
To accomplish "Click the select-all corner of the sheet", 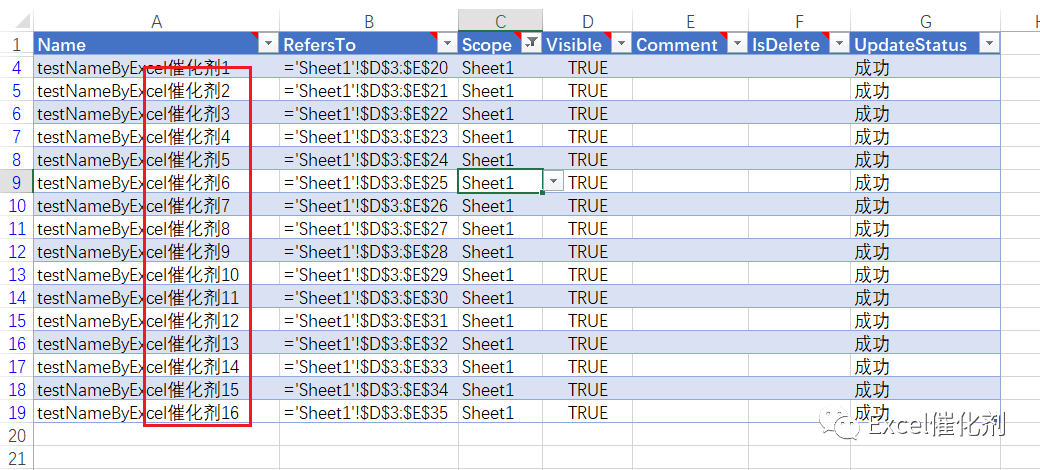I will (x=17, y=21).
